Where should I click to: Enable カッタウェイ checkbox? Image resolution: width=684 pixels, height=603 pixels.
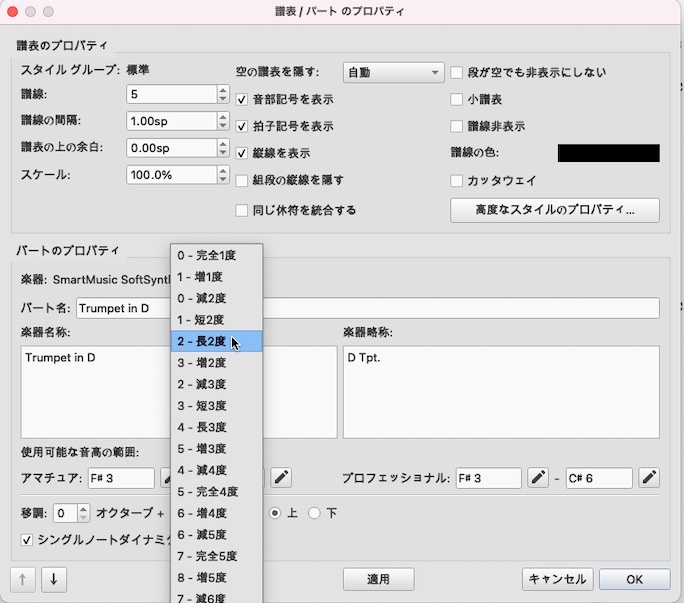pyautogui.click(x=458, y=181)
